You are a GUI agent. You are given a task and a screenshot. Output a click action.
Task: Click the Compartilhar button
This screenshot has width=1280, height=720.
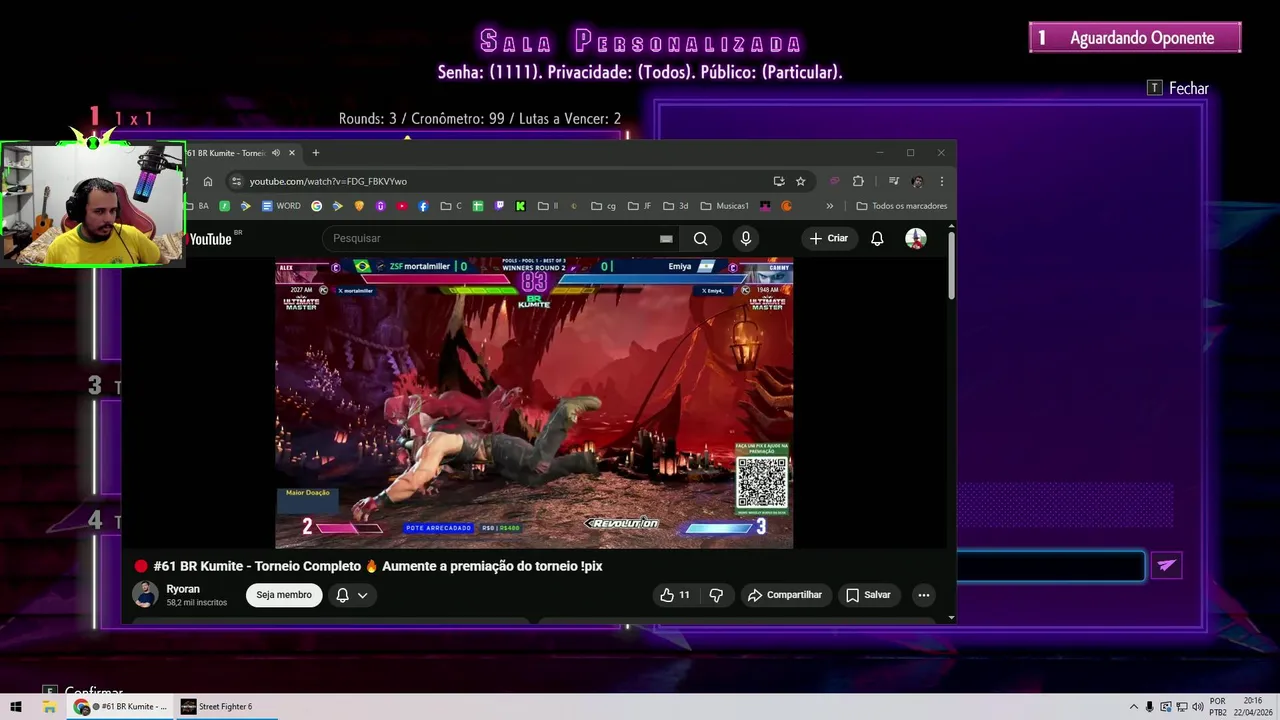785,595
